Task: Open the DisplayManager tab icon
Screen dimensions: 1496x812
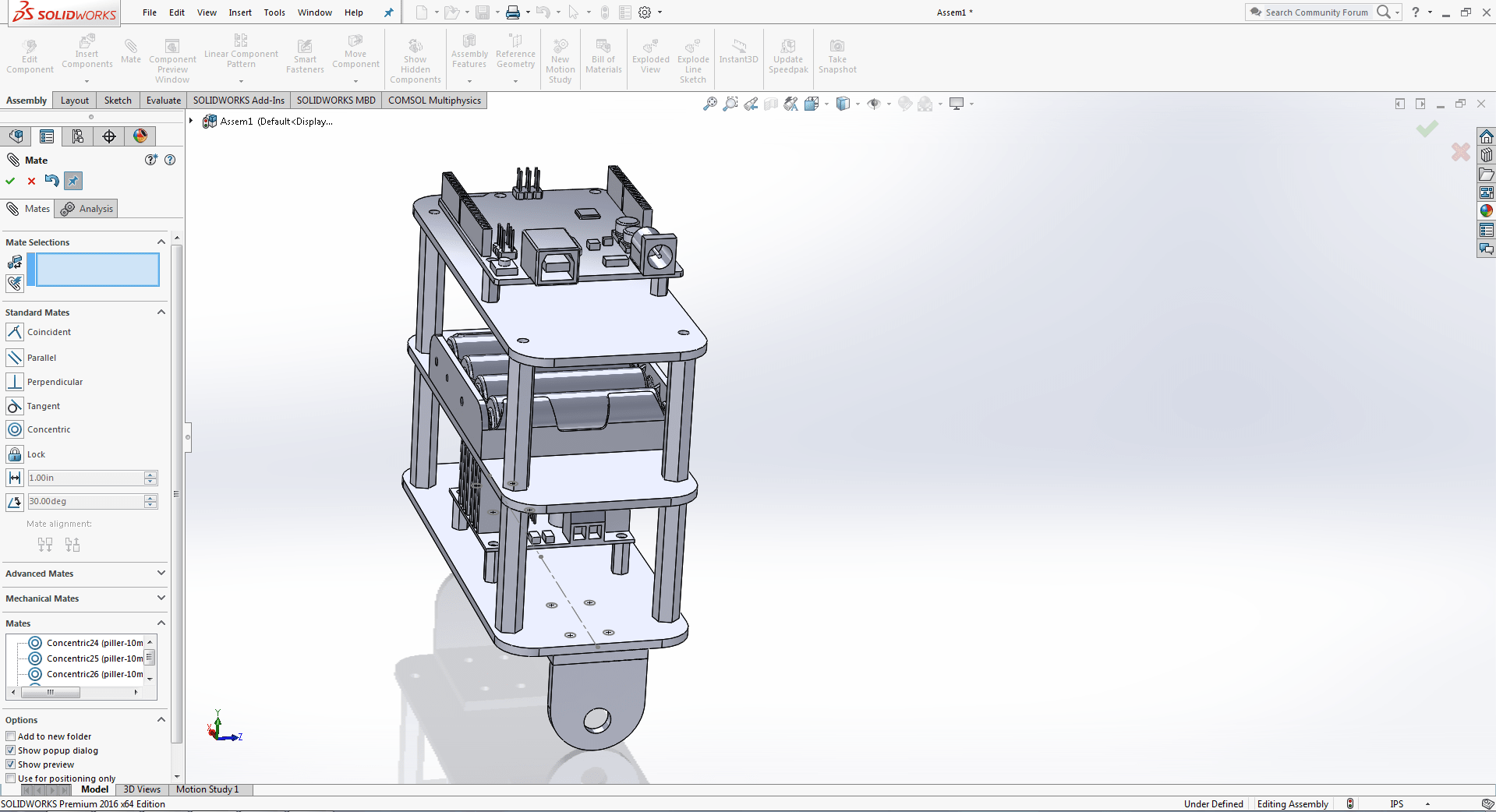Action: pos(140,136)
